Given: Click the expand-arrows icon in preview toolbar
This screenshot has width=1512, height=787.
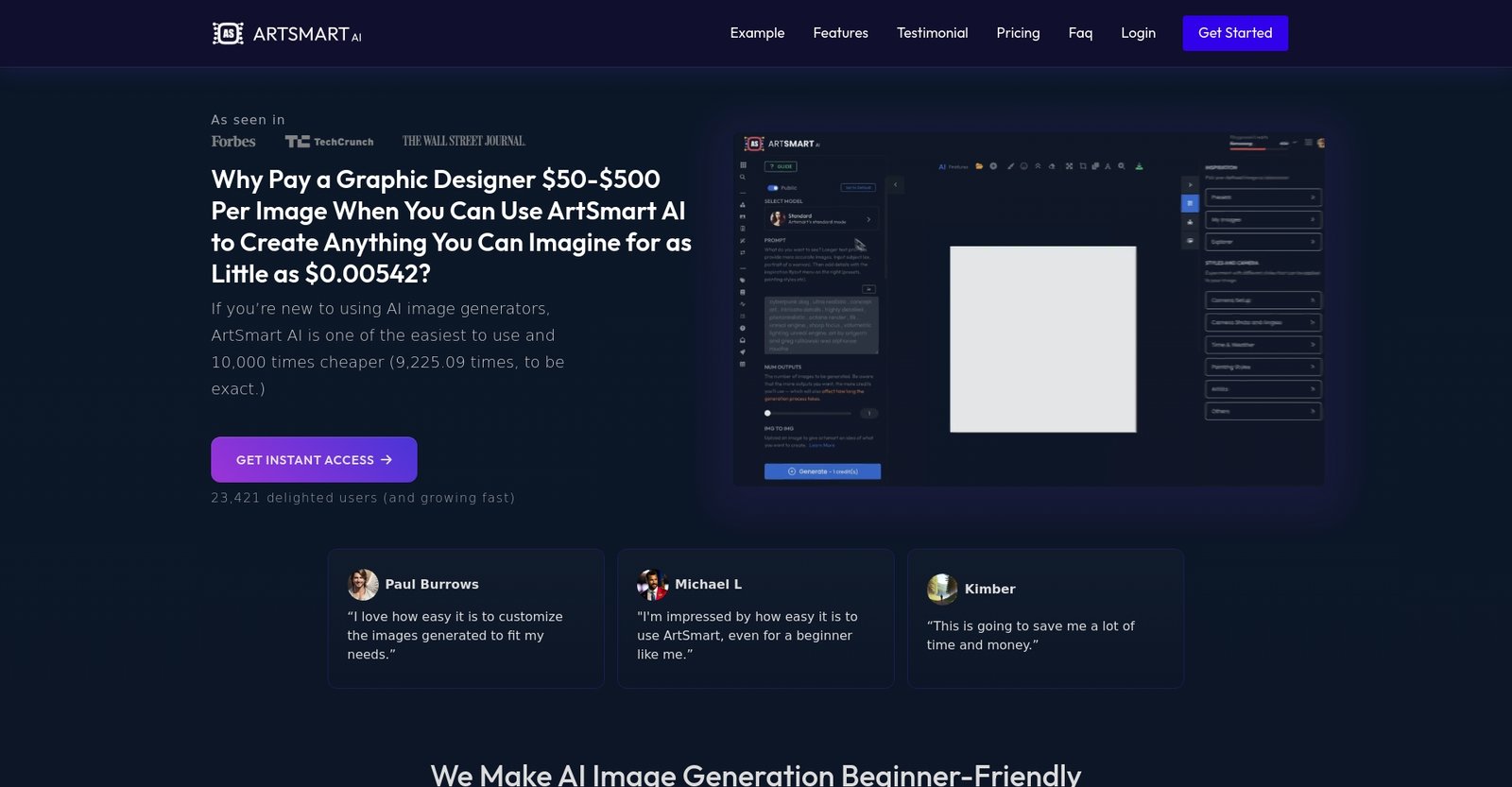Looking at the screenshot, I should pos(1069,166).
